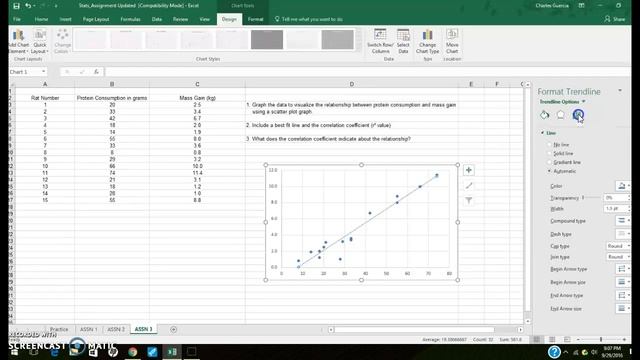Click the Fill & Line paint bucket icon
Screen dimensions: 640x360
coord(544,115)
